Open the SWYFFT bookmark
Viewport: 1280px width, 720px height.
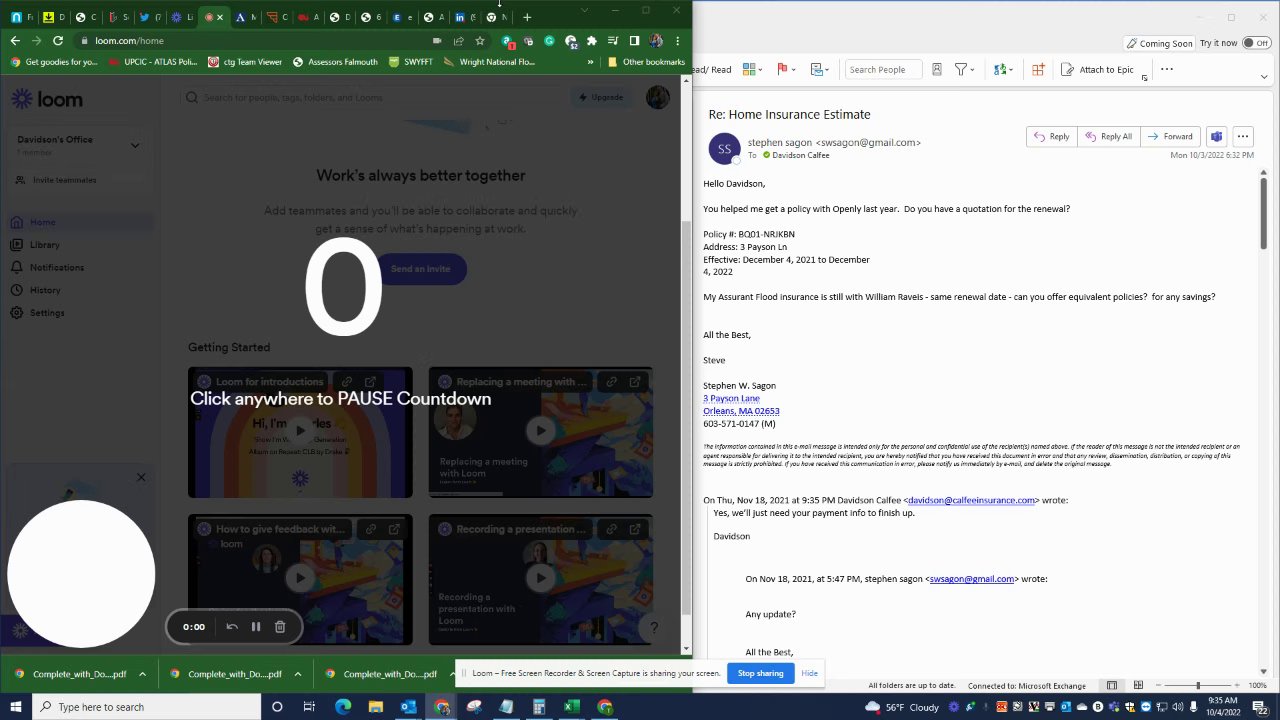point(411,62)
